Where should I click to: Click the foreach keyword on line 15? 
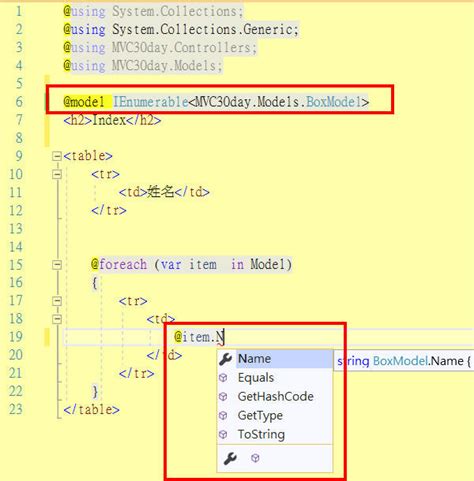click(x=123, y=265)
